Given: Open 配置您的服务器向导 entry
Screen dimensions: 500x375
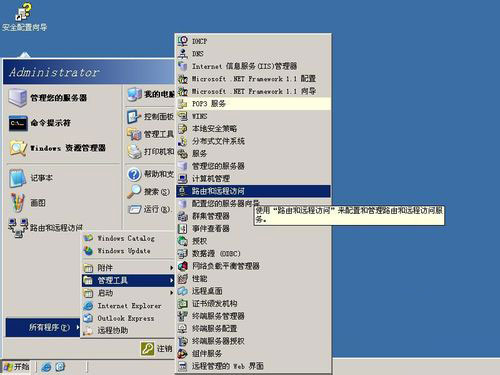Looking at the screenshot, I should tap(253, 203).
